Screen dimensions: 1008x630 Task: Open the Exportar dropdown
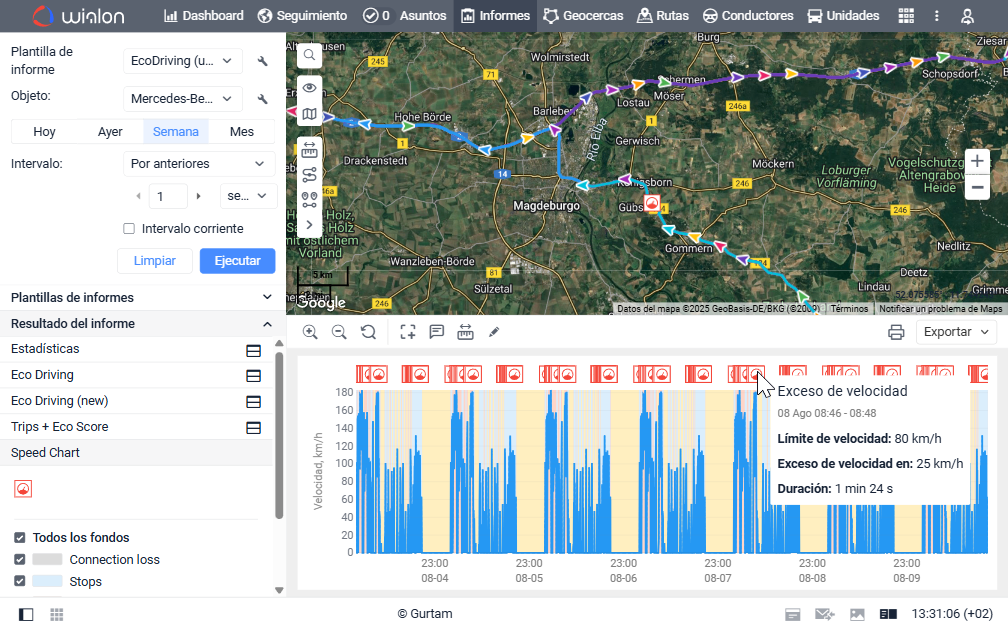click(956, 332)
